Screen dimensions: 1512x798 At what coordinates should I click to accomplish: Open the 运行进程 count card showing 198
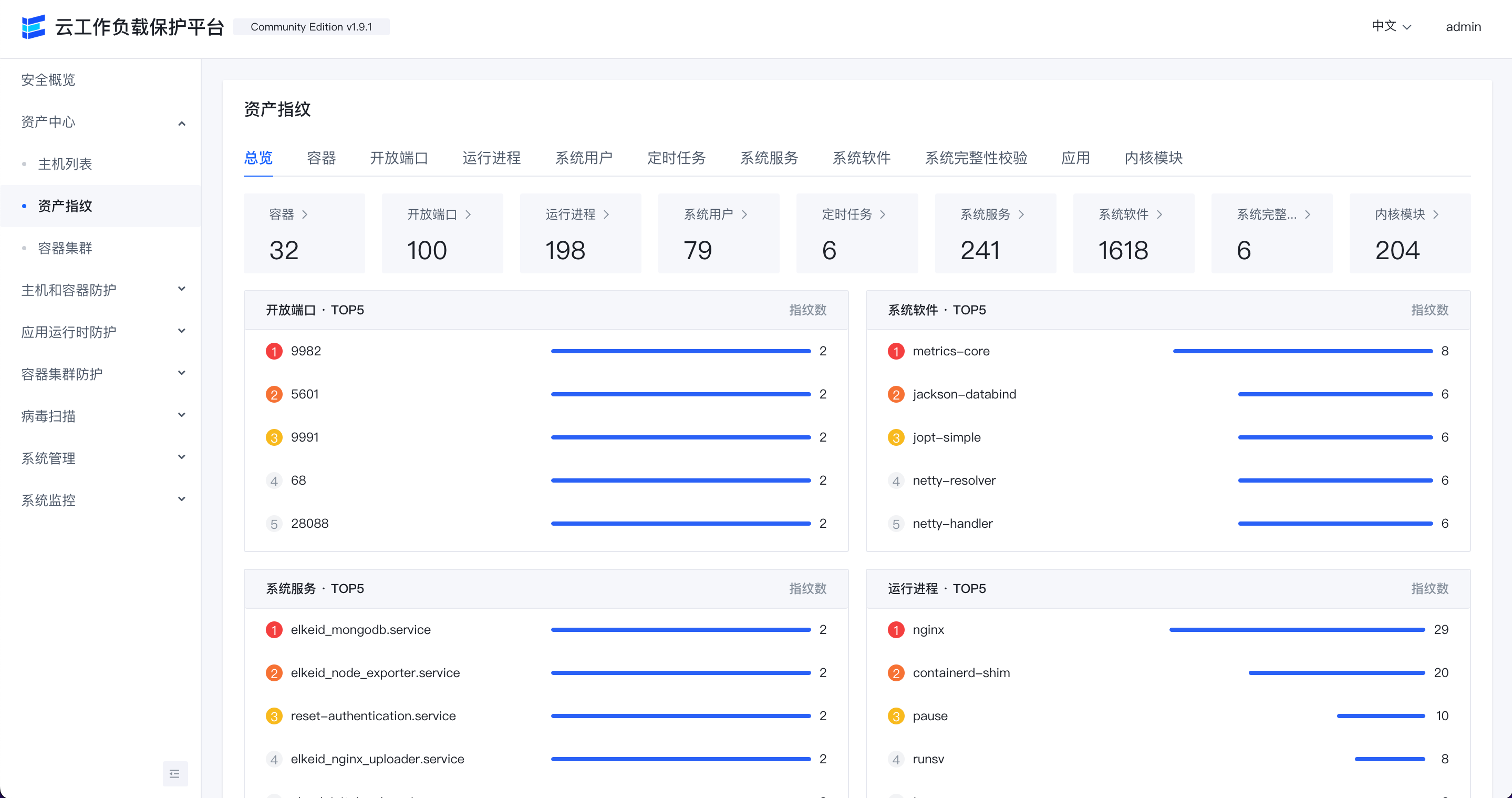pos(580,234)
